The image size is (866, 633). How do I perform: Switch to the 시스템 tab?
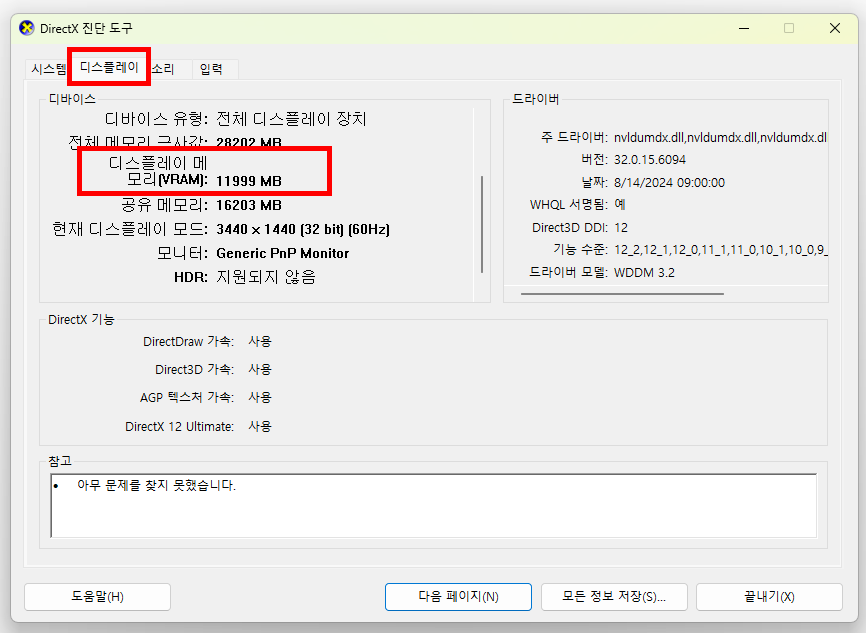point(49,69)
